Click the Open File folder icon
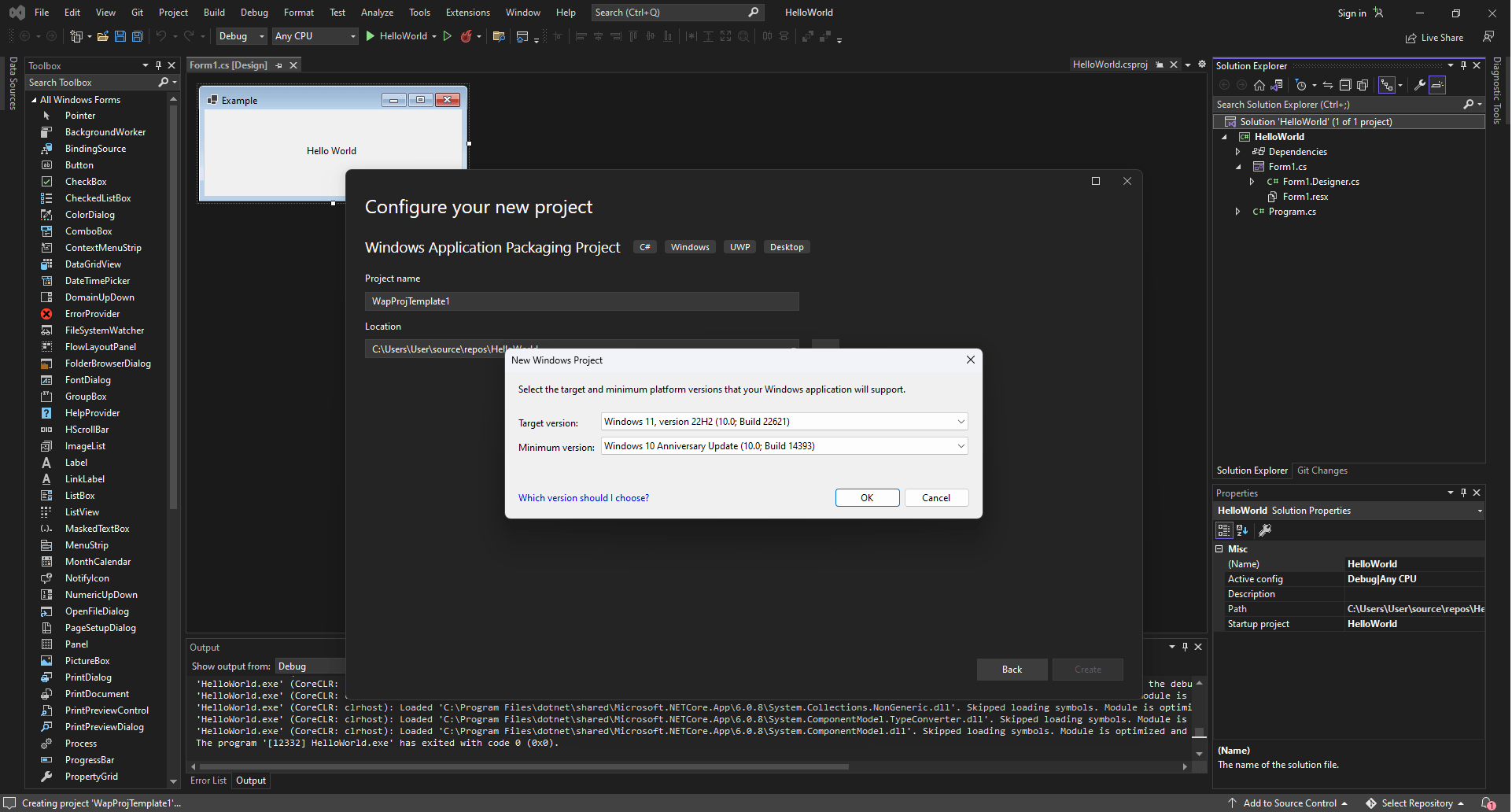The image size is (1512, 812). (x=103, y=36)
